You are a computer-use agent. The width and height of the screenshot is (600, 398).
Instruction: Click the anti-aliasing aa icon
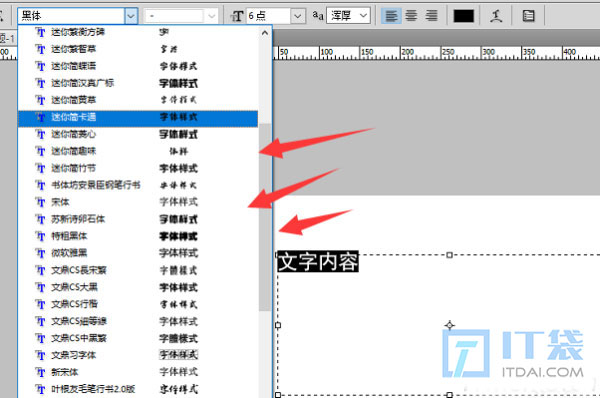(318, 16)
